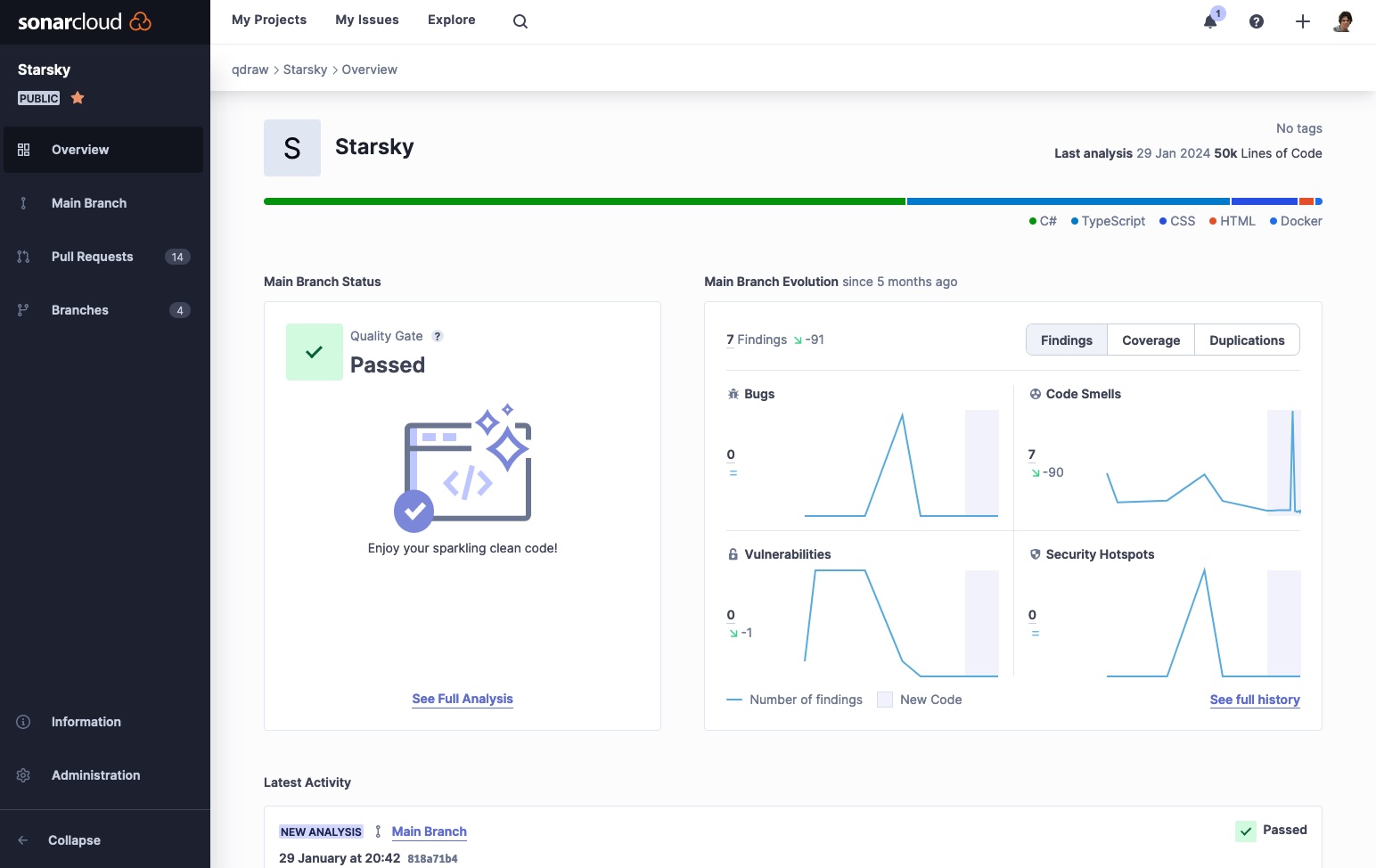
Task: Open the user avatar menu
Action: point(1343,21)
